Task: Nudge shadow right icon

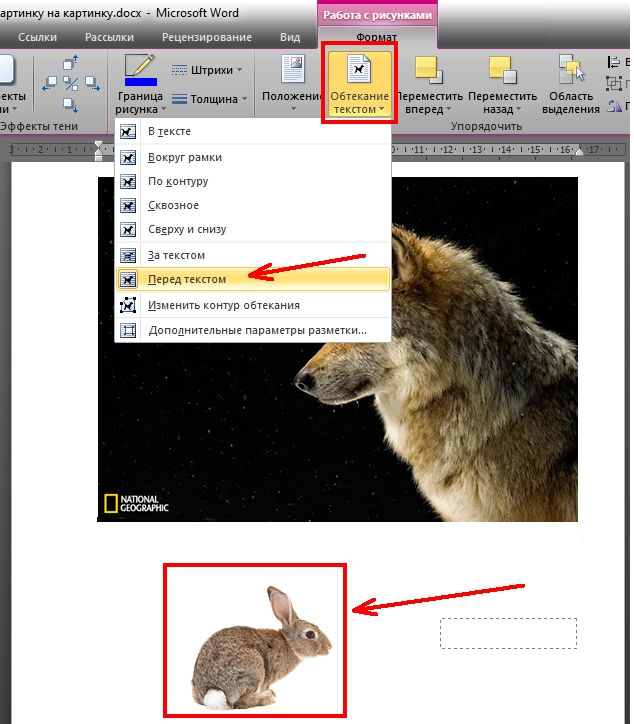Action: click(92, 84)
